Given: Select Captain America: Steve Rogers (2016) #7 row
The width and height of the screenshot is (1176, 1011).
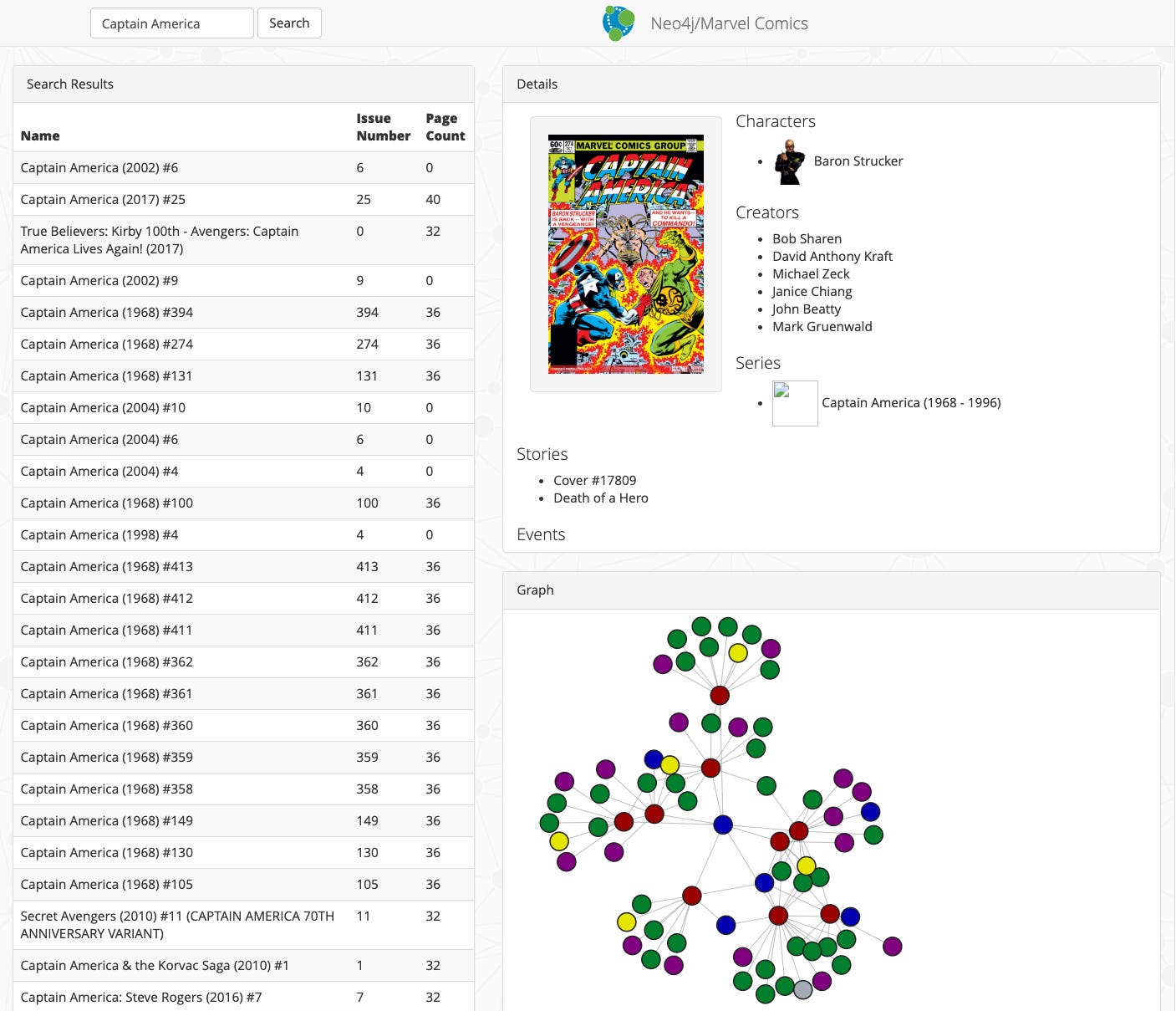Looking at the screenshot, I should [x=243, y=998].
